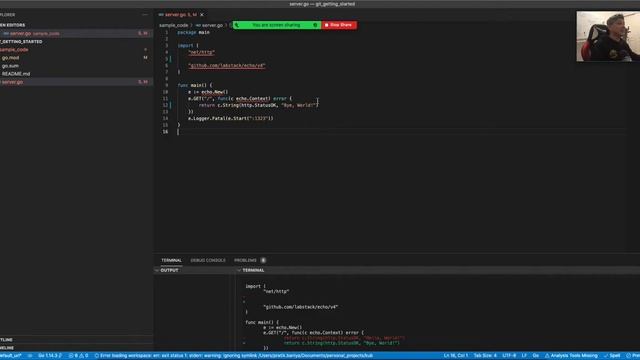Toggle the Spell checker status item

(612, 356)
